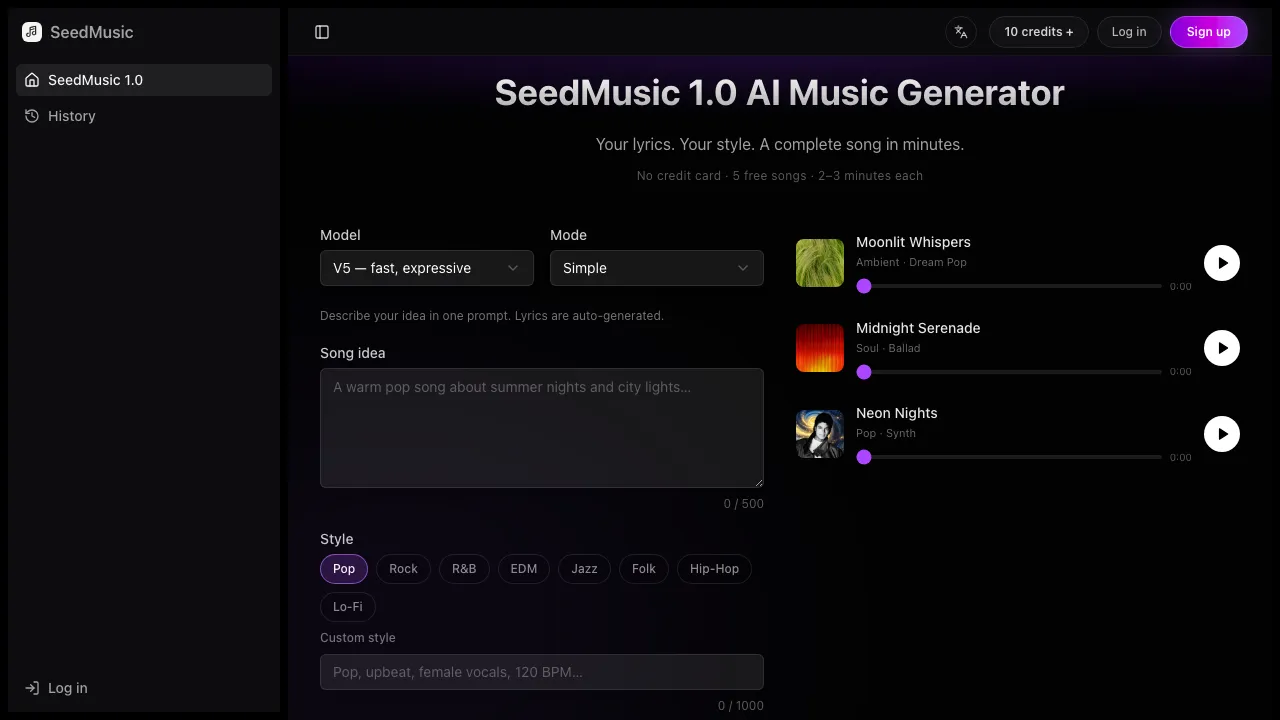Click the top bar Log in button
Viewport: 1280px width, 720px height.
point(1129,32)
